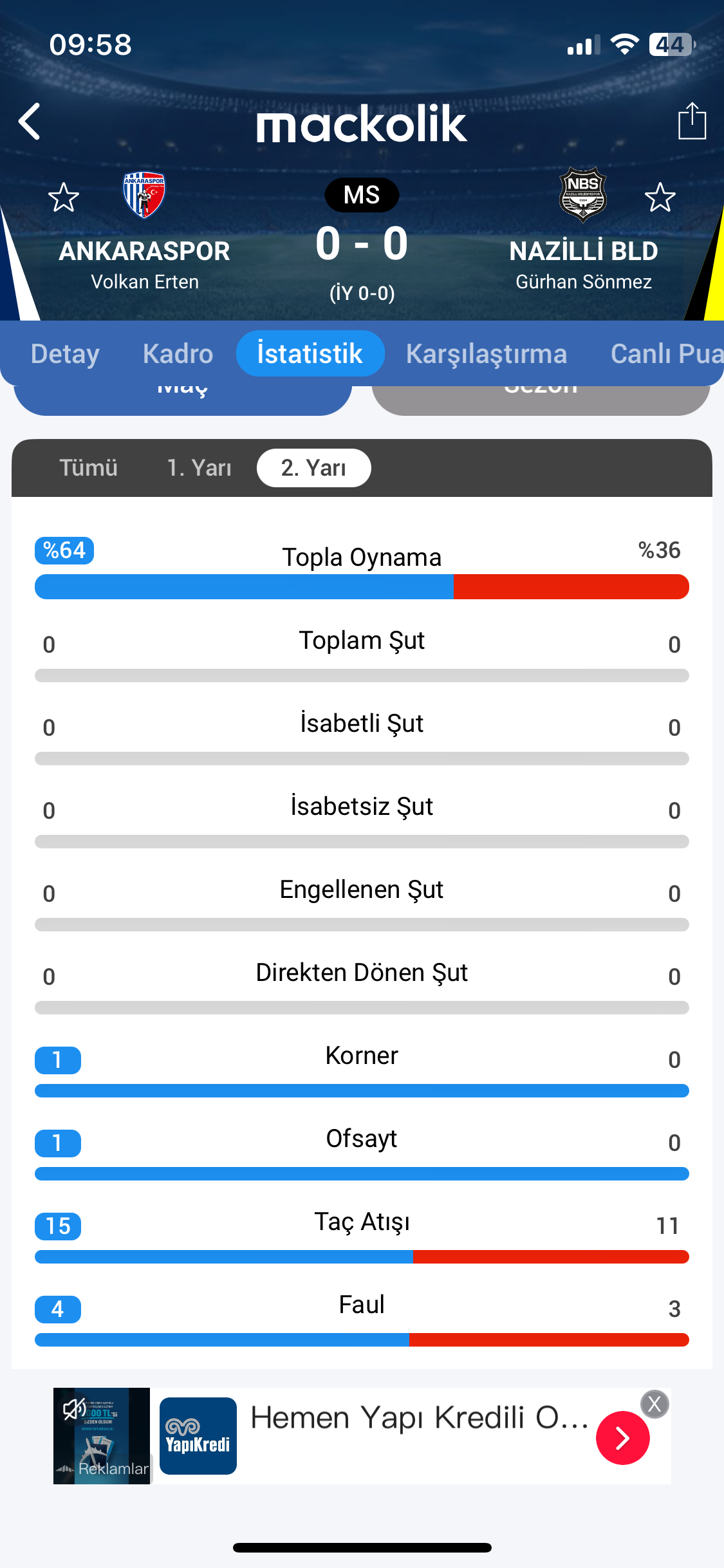Tap the Hemen Yapı Kredili ad text
Screen dimensions: 724x1568
click(x=418, y=1418)
